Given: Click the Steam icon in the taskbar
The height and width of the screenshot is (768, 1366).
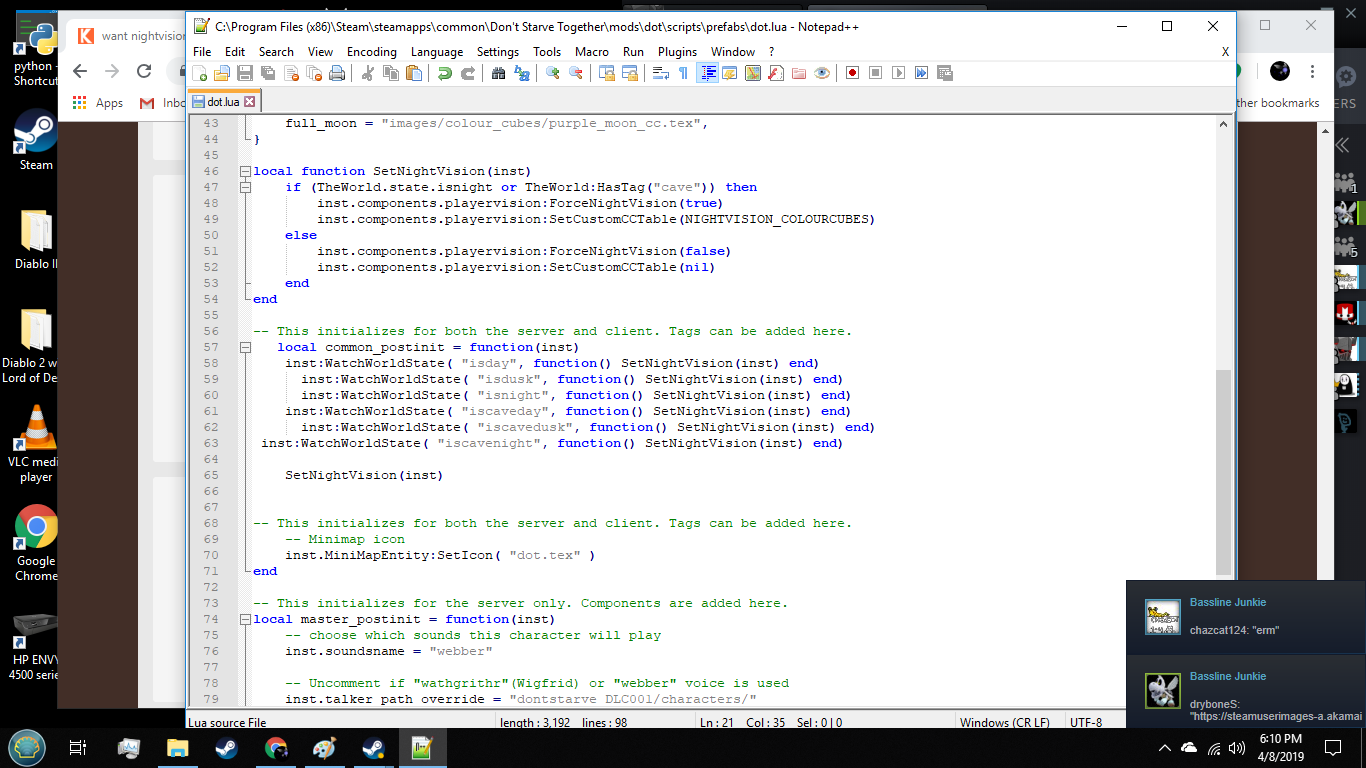Looking at the screenshot, I should coord(226,748).
